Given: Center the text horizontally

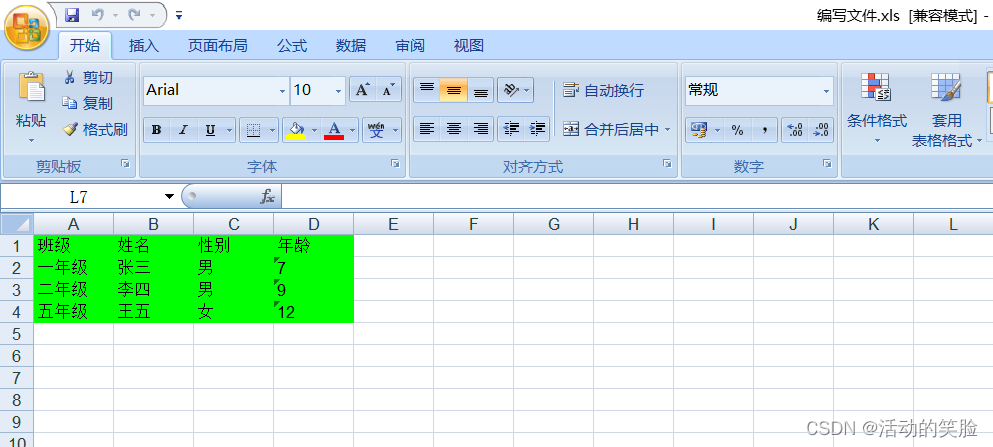Looking at the screenshot, I should tap(453, 129).
